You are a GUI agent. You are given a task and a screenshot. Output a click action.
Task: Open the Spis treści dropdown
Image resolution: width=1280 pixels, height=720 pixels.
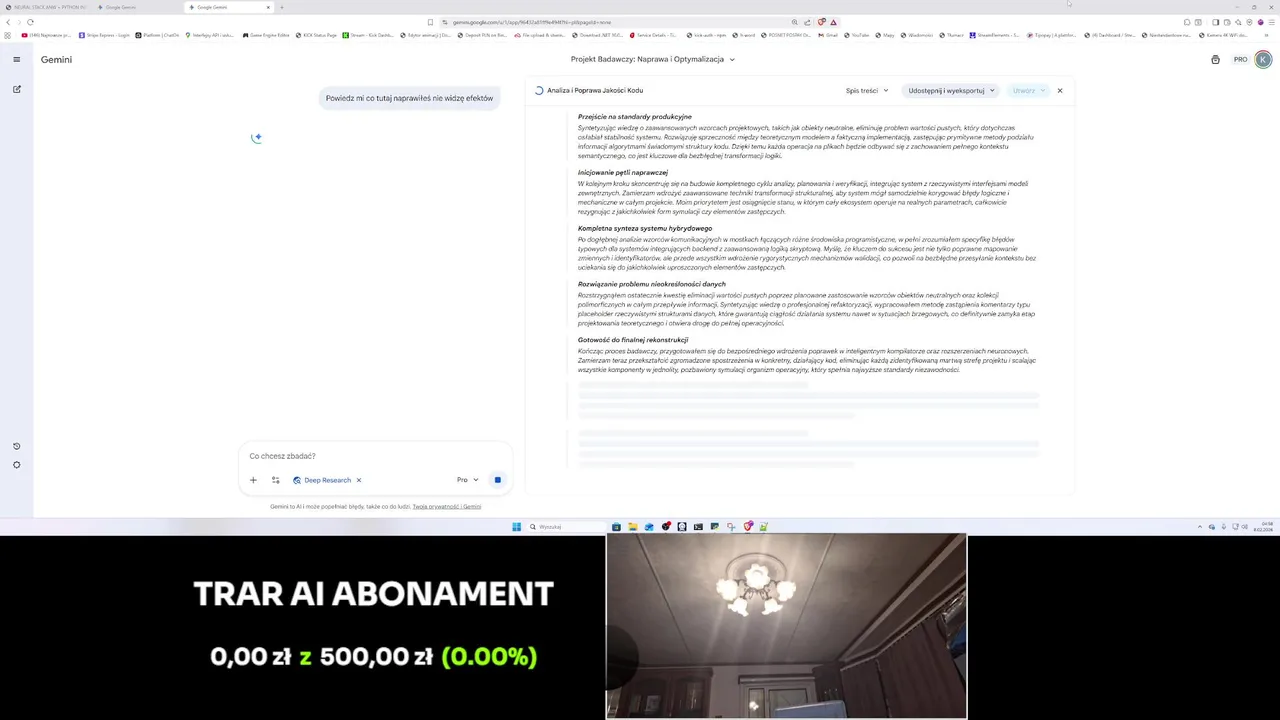867,91
